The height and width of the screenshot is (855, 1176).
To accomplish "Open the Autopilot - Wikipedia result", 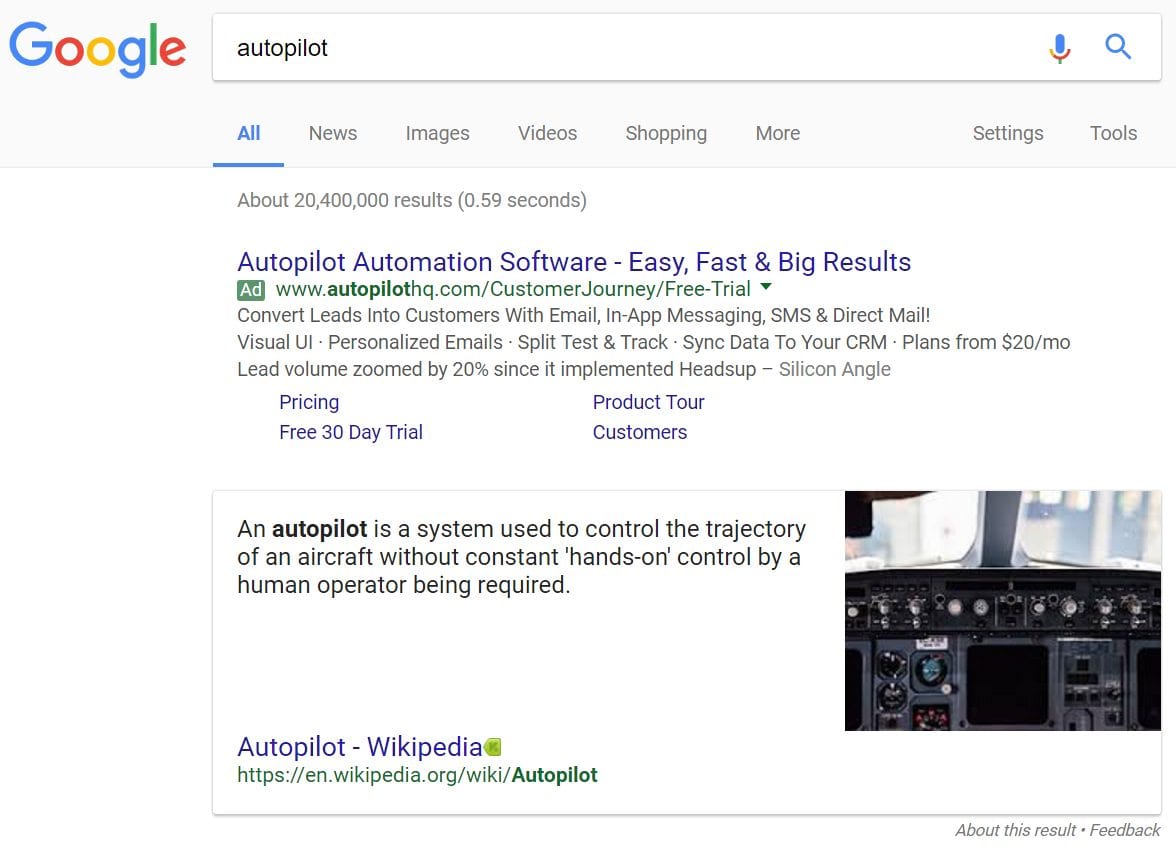I will point(359,747).
